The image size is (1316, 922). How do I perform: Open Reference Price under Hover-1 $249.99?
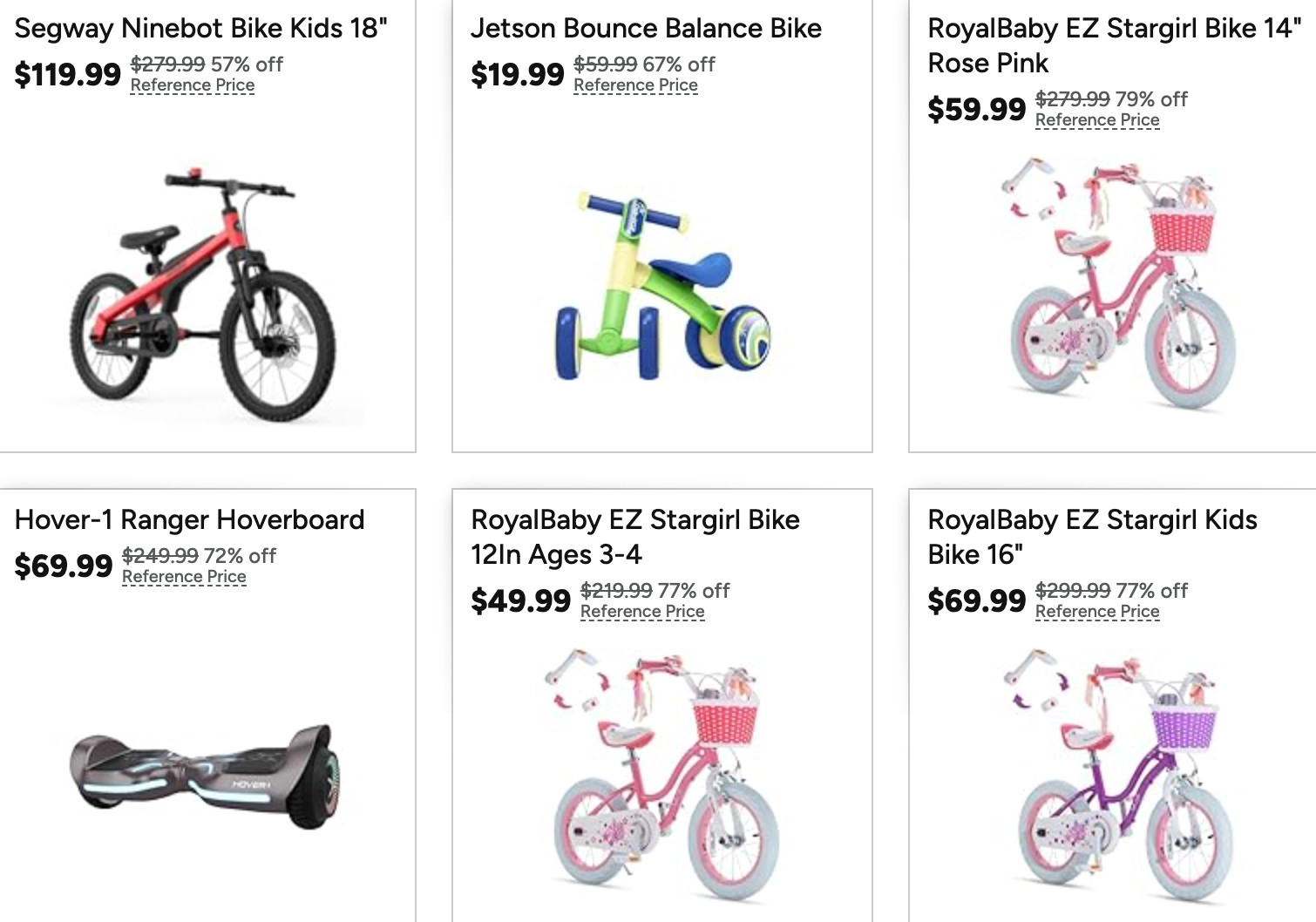pyautogui.click(x=184, y=577)
